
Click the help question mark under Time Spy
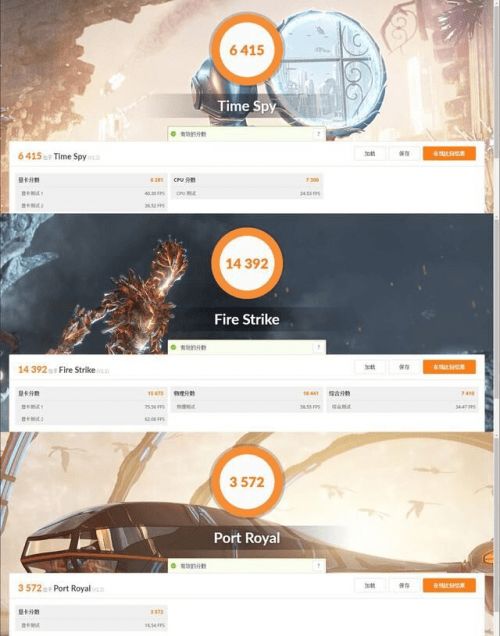(x=319, y=134)
